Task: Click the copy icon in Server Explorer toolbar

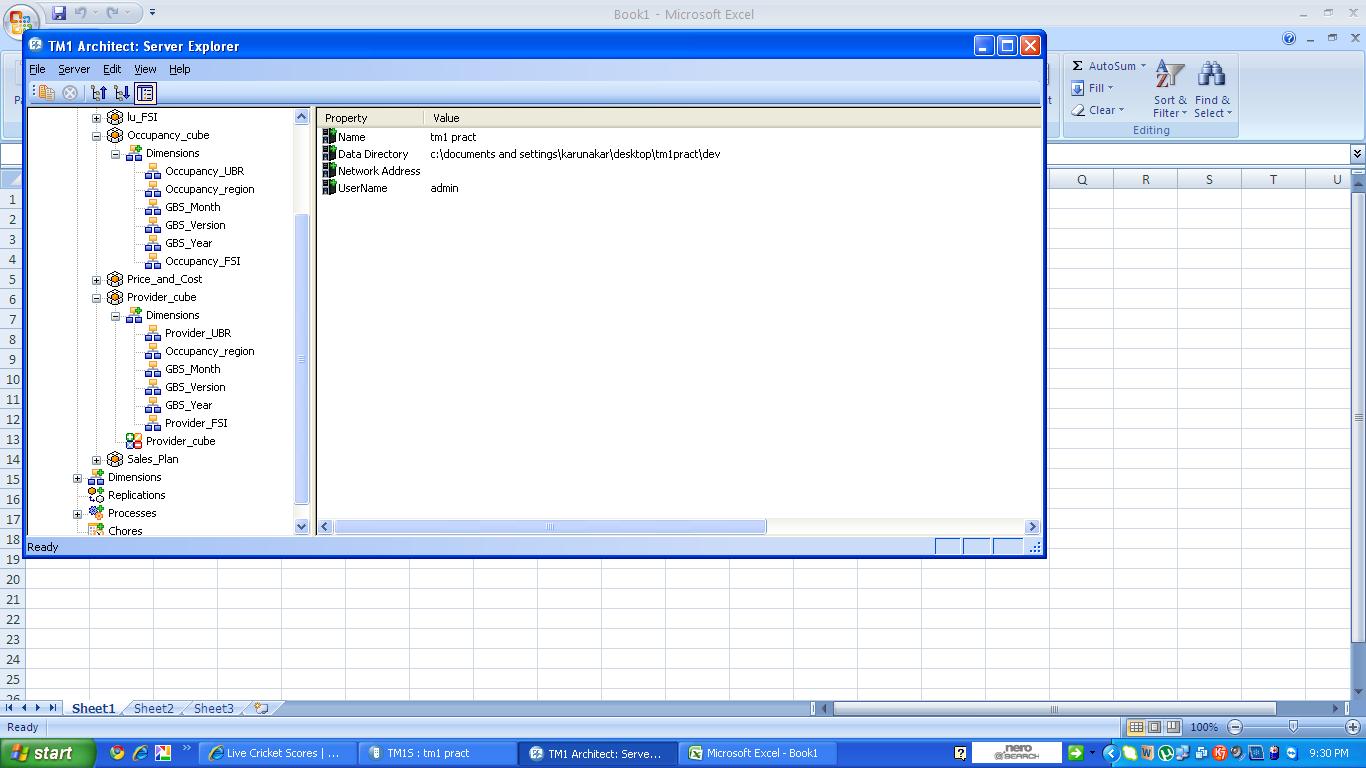Action: (x=46, y=93)
